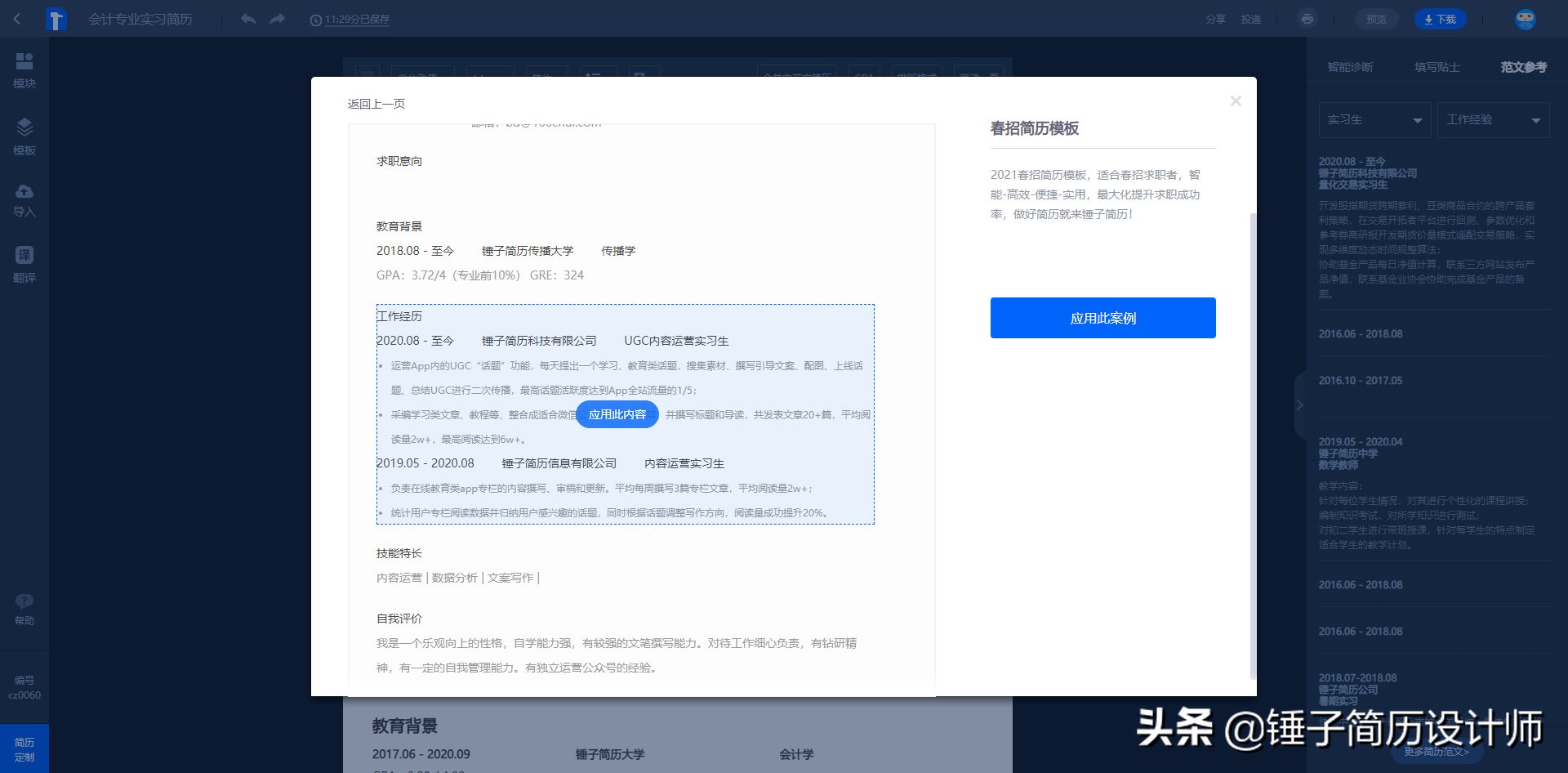
Task: Open 简历定制 resume customization button
Action: click(x=24, y=748)
